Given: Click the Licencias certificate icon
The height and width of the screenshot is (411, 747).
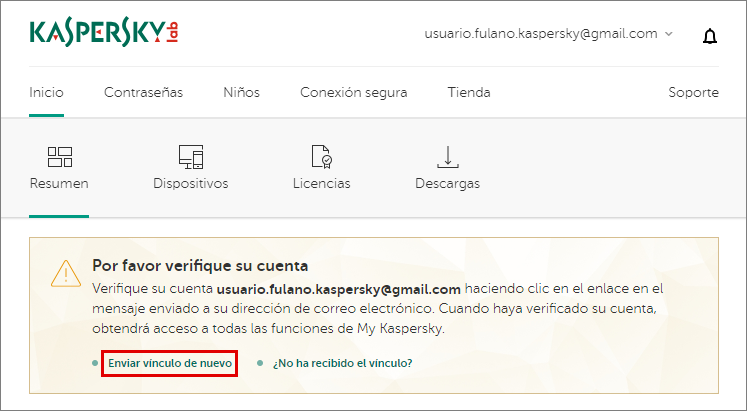Looking at the screenshot, I should click(322, 157).
